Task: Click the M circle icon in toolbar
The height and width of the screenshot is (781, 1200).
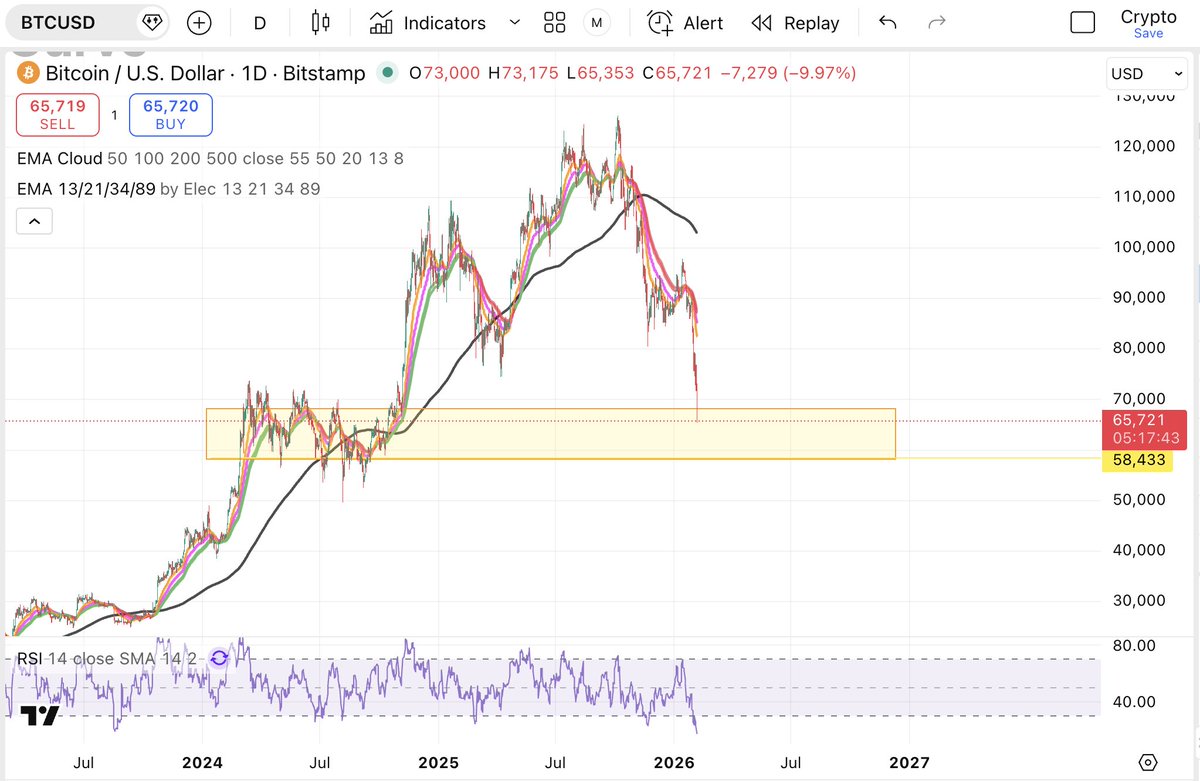Action: (x=597, y=22)
